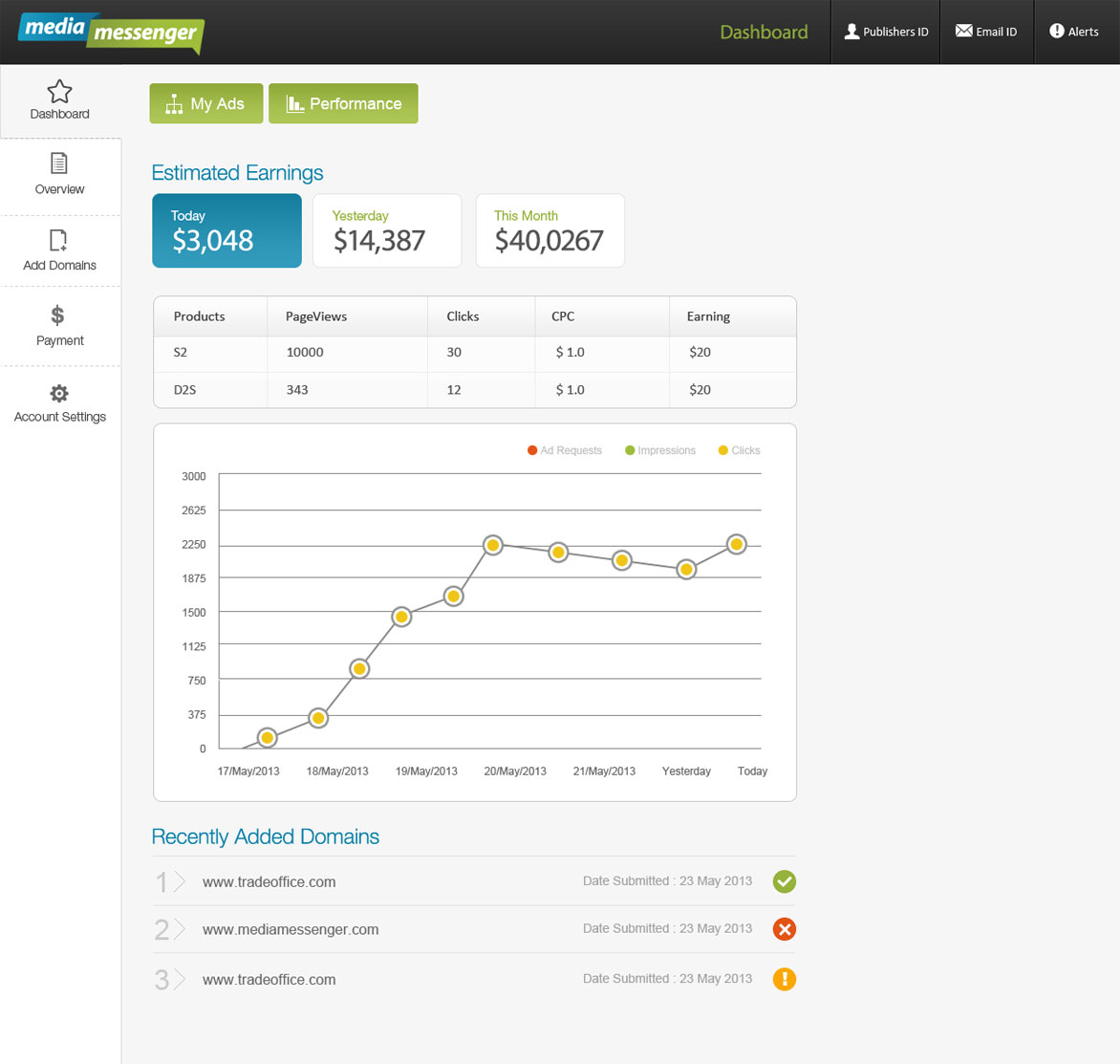The height and width of the screenshot is (1064, 1120).
Task: Click the Recently Added Domains heading
Action: (x=265, y=836)
